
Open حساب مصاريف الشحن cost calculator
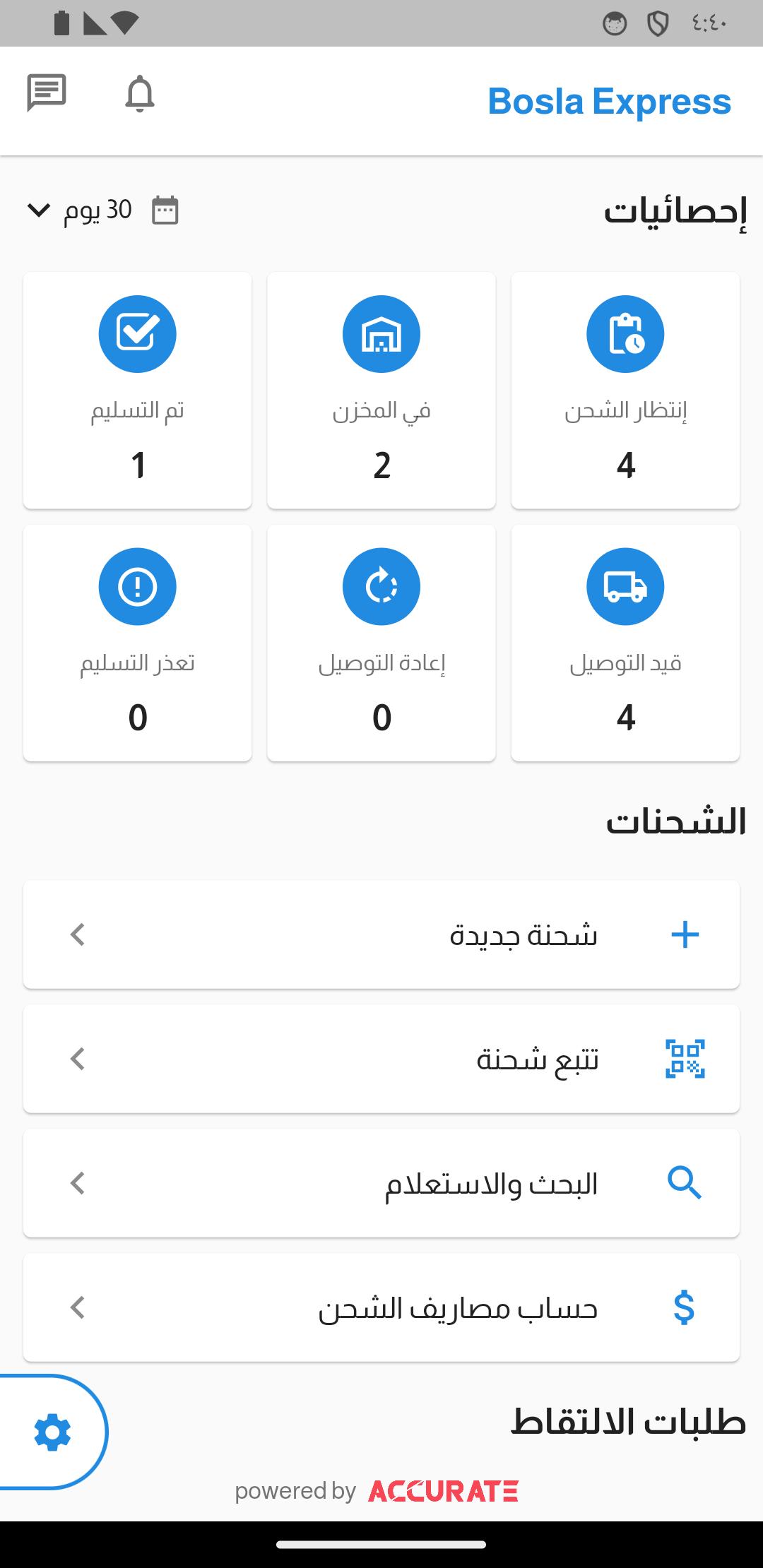[x=458, y=1308]
